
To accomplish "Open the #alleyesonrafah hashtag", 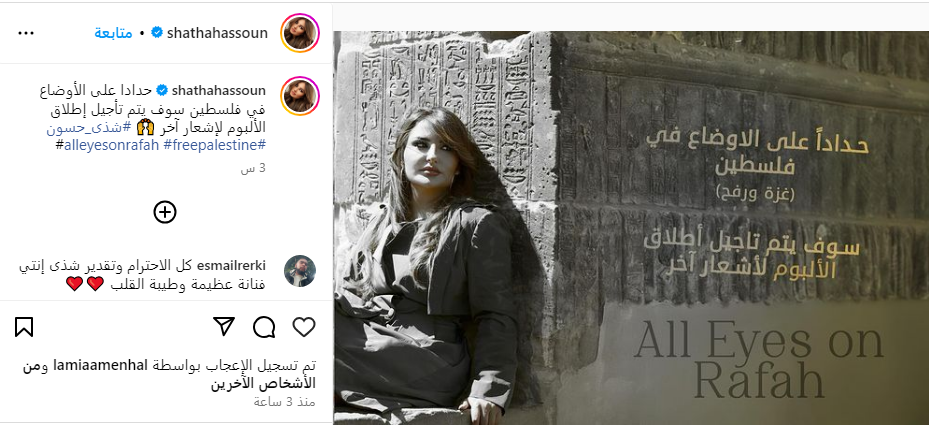I will [107, 145].
